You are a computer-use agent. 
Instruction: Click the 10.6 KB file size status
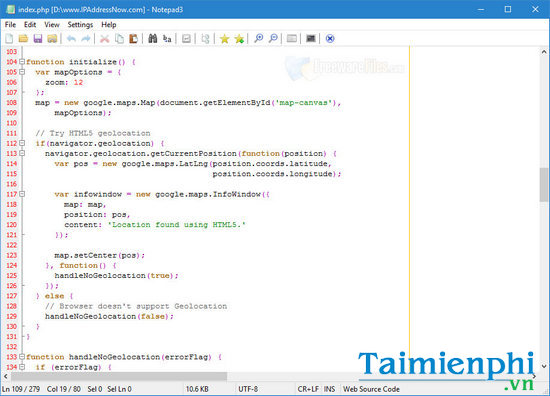pos(197,389)
